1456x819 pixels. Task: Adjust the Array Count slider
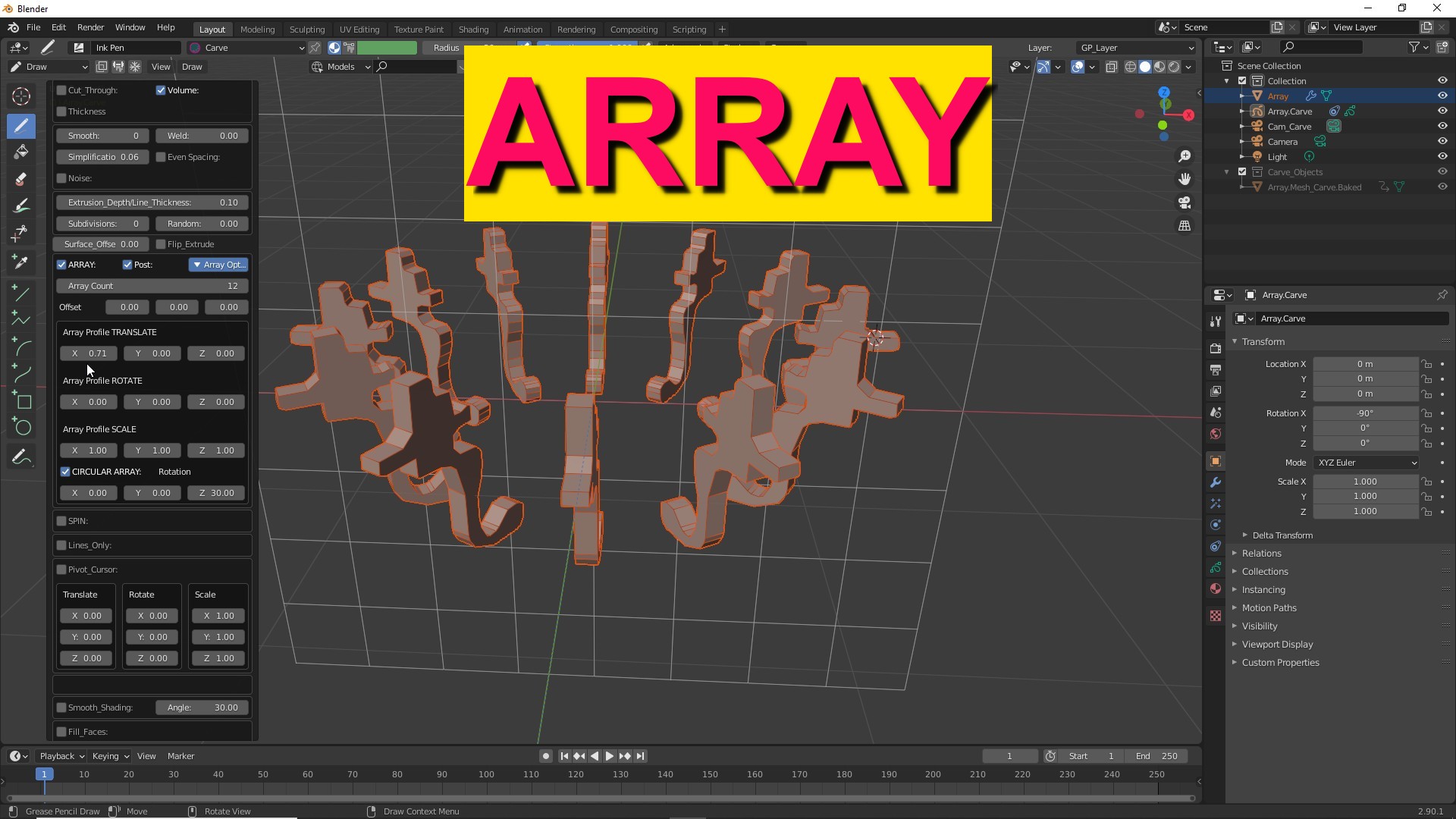coord(152,286)
